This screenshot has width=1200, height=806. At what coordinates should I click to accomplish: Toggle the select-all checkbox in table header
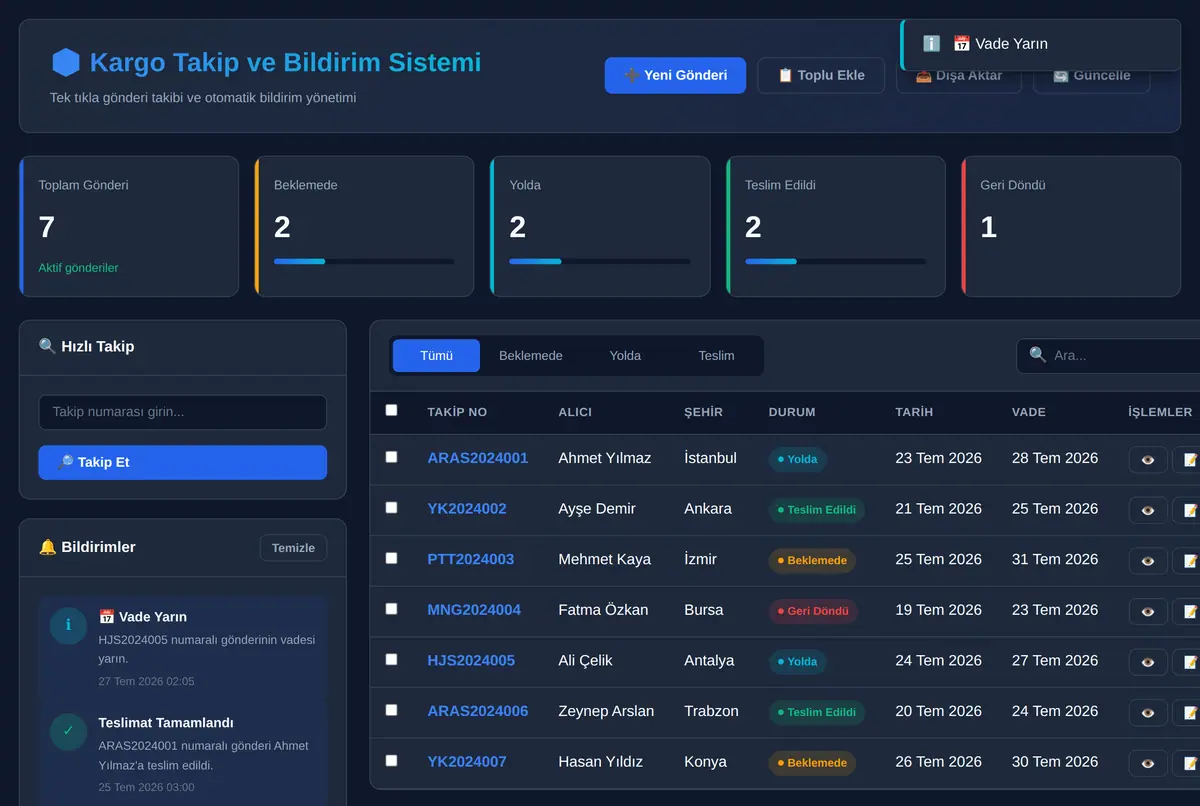pos(391,410)
